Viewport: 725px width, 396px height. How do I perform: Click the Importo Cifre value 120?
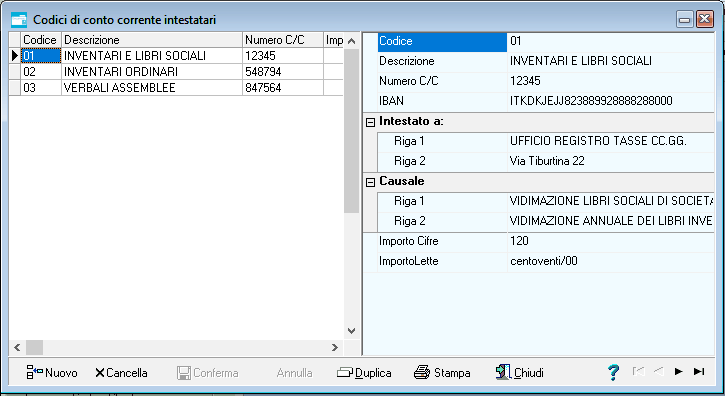click(x=610, y=241)
